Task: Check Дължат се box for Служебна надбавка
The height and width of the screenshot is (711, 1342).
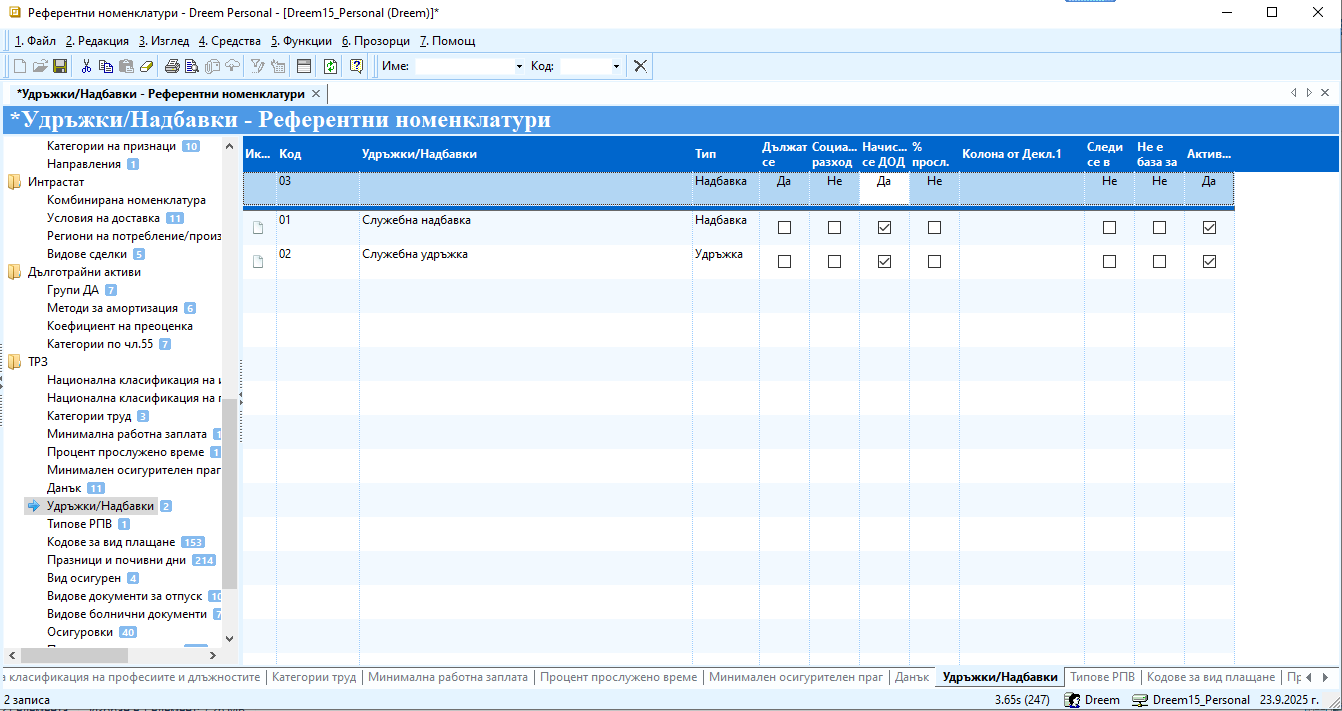Action: tap(784, 228)
